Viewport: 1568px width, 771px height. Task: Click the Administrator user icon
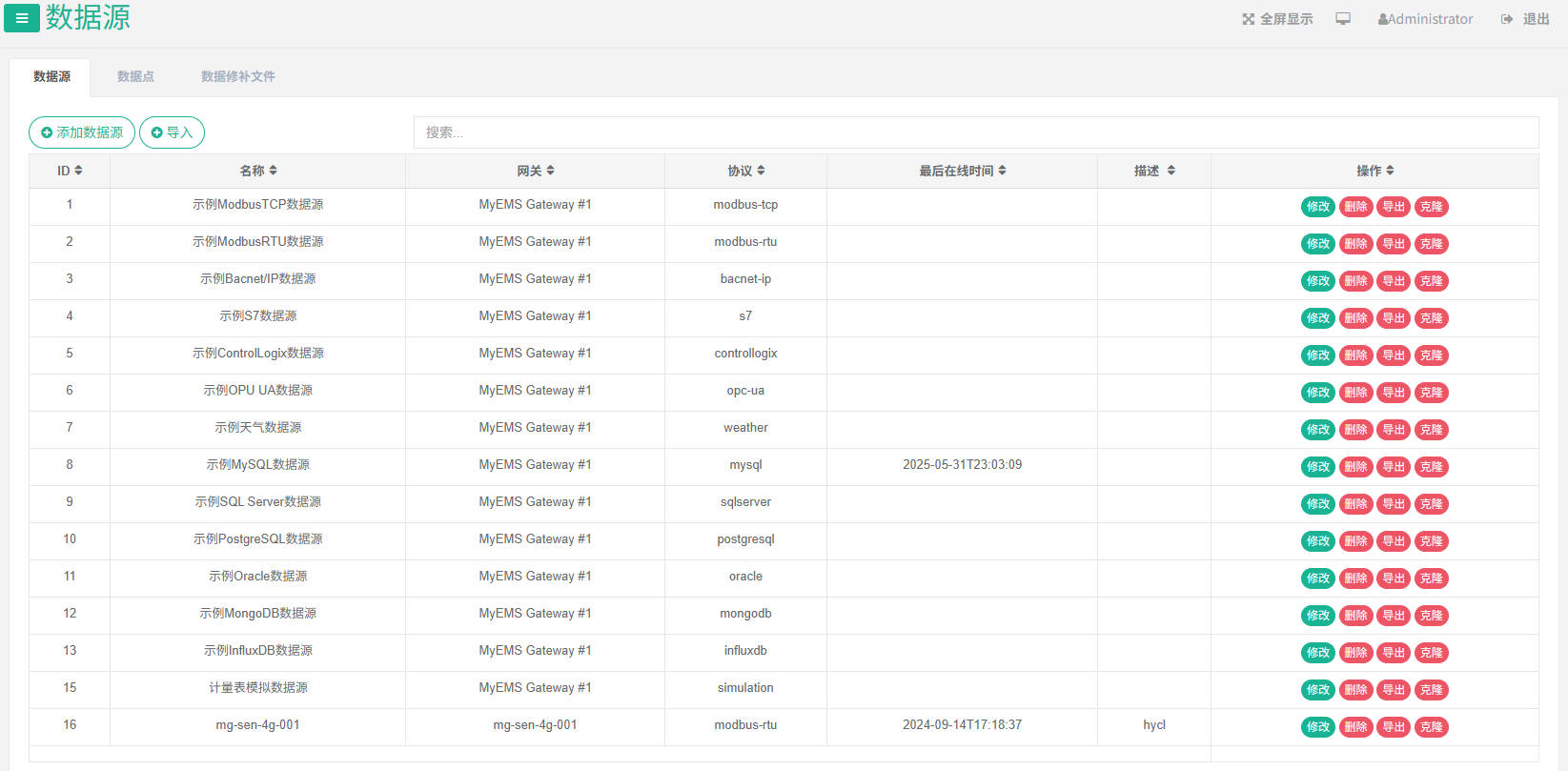(1383, 19)
